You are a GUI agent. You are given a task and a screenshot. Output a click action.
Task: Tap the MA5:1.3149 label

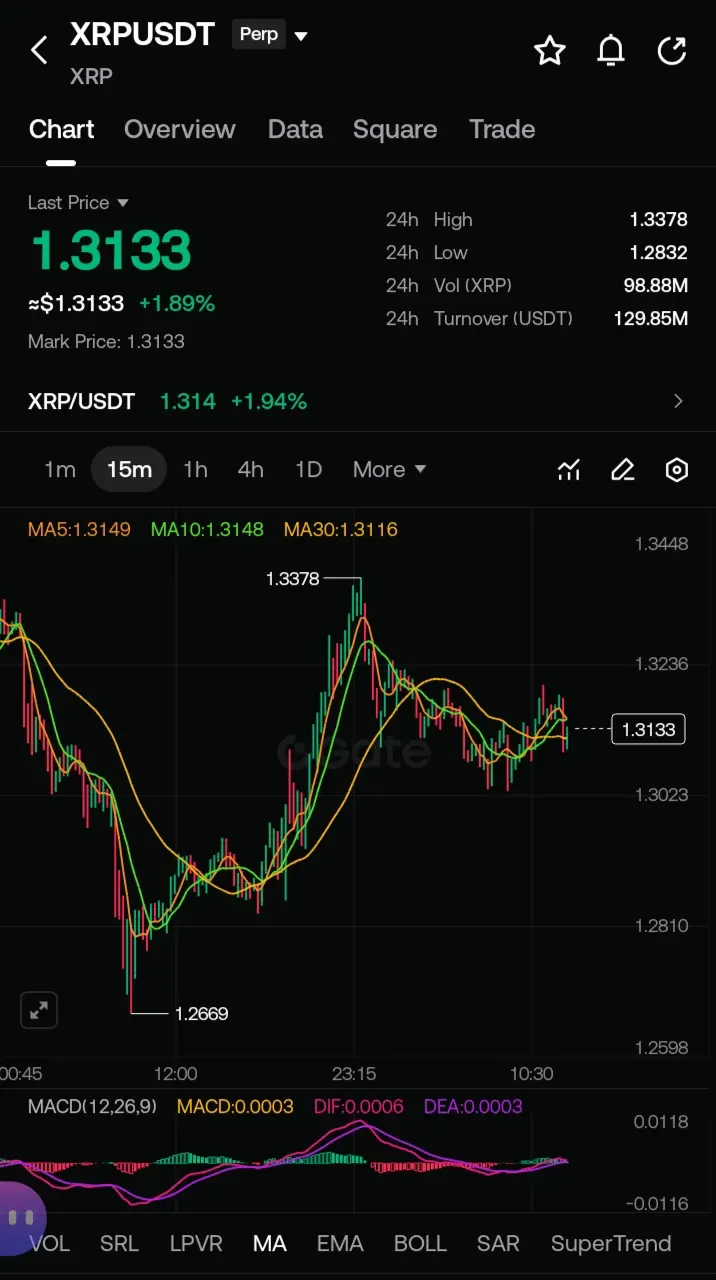(79, 530)
